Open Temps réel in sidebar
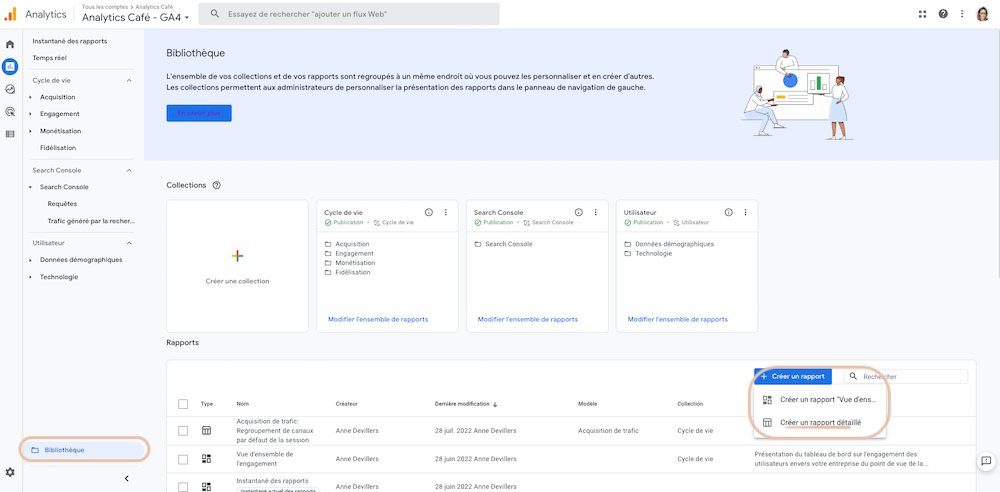This screenshot has width=1000, height=492. (x=50, y=57)
